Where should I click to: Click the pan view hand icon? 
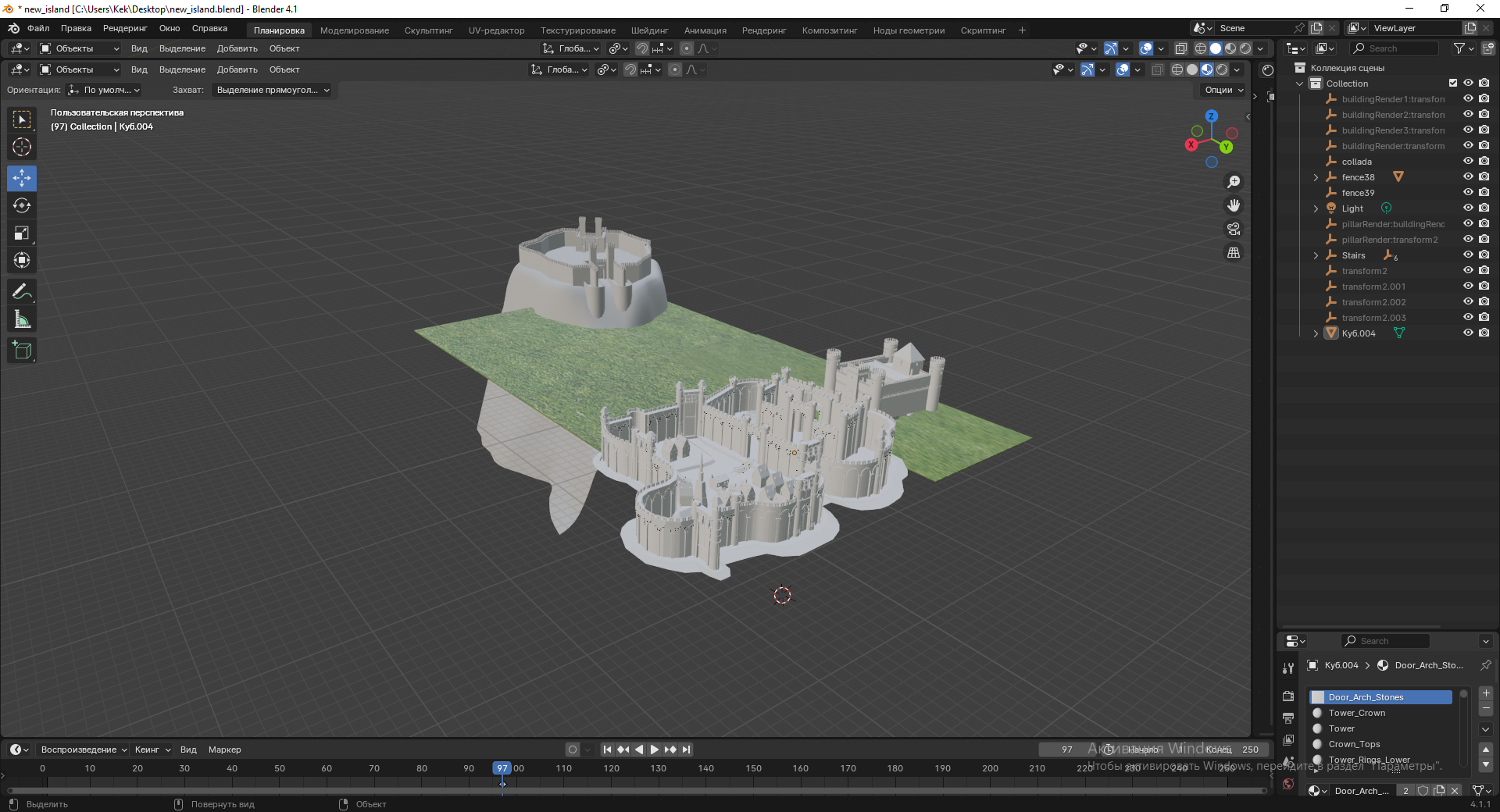coord(1234,205)
